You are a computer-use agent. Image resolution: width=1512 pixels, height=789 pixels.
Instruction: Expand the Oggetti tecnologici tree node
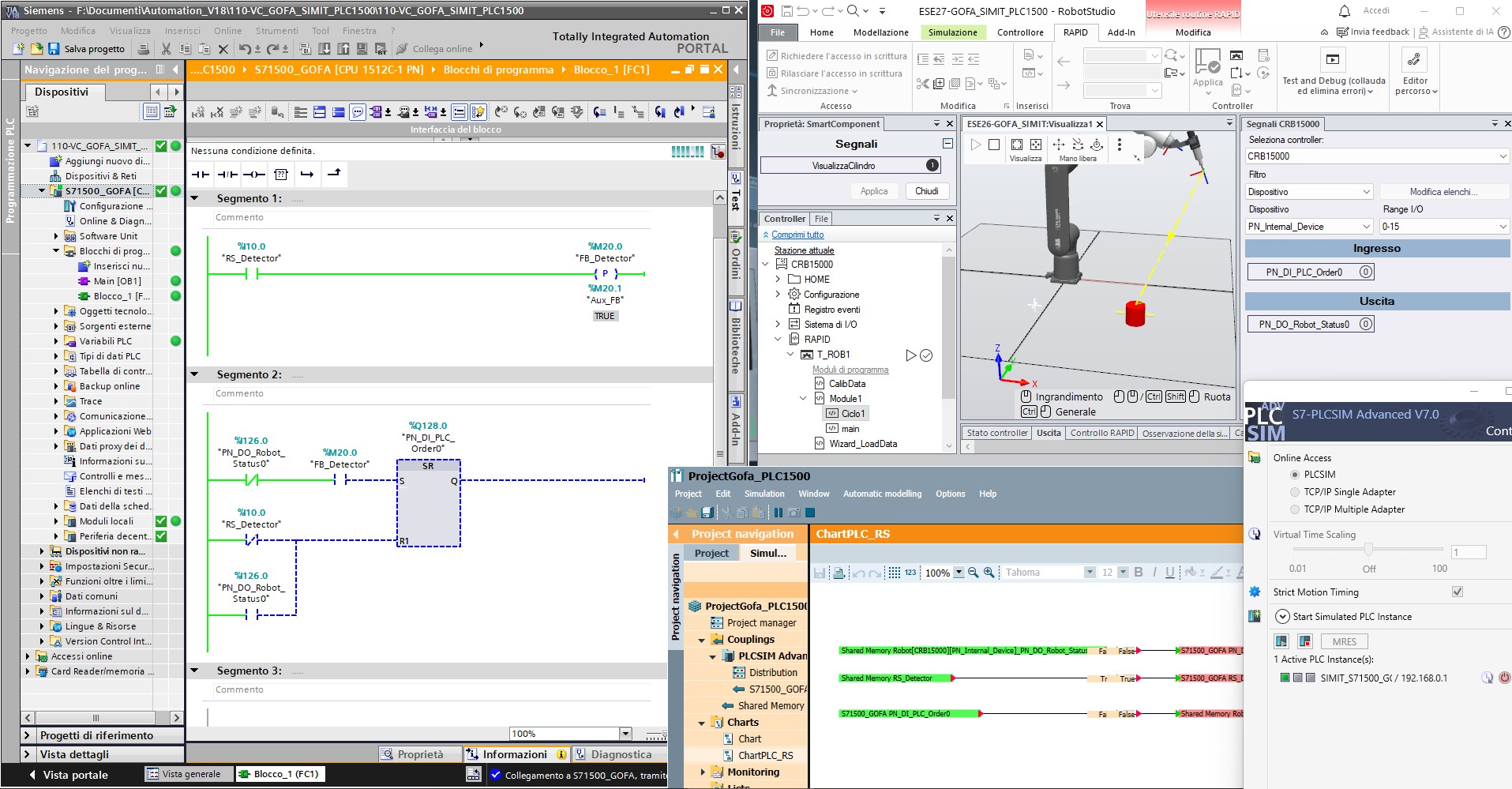[56, 311]
